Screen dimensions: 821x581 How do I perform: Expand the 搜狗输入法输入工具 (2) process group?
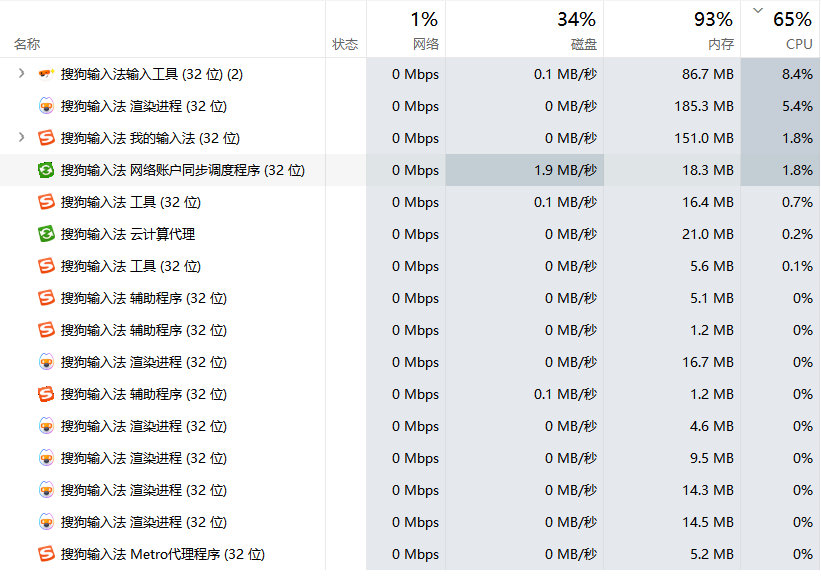[21, 74]
